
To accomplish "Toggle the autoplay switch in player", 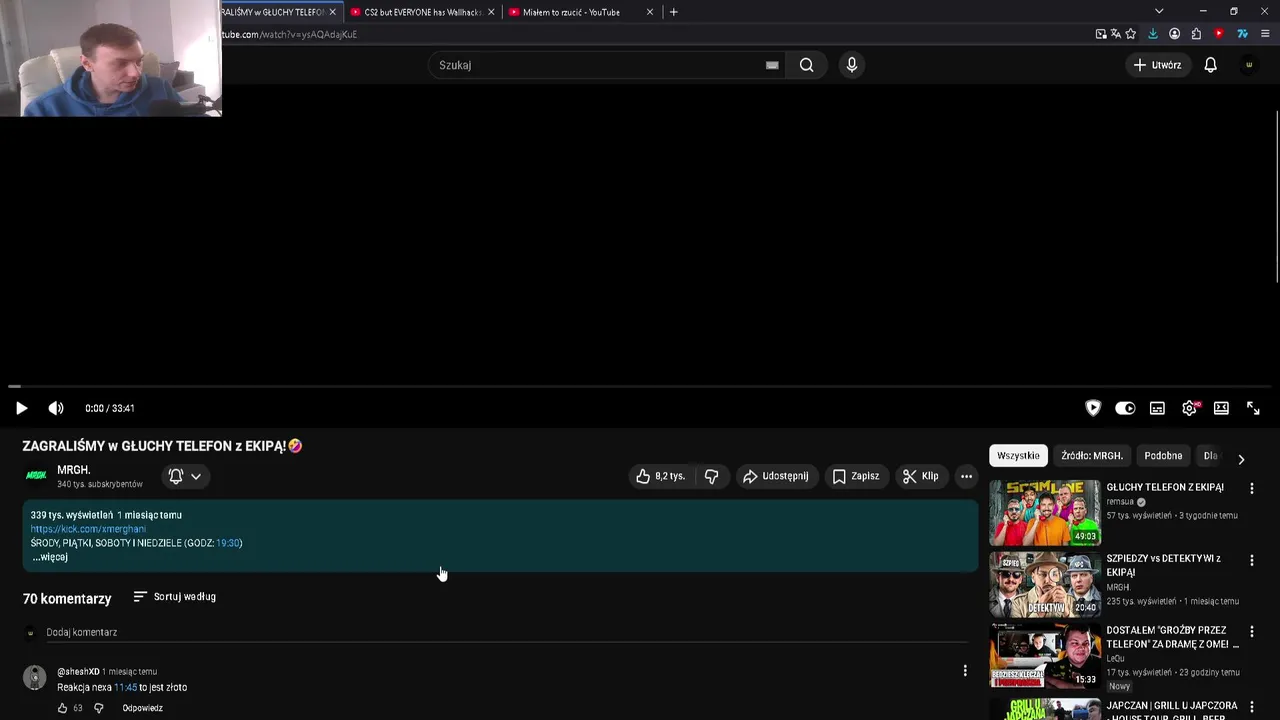I will point(1125,408).
